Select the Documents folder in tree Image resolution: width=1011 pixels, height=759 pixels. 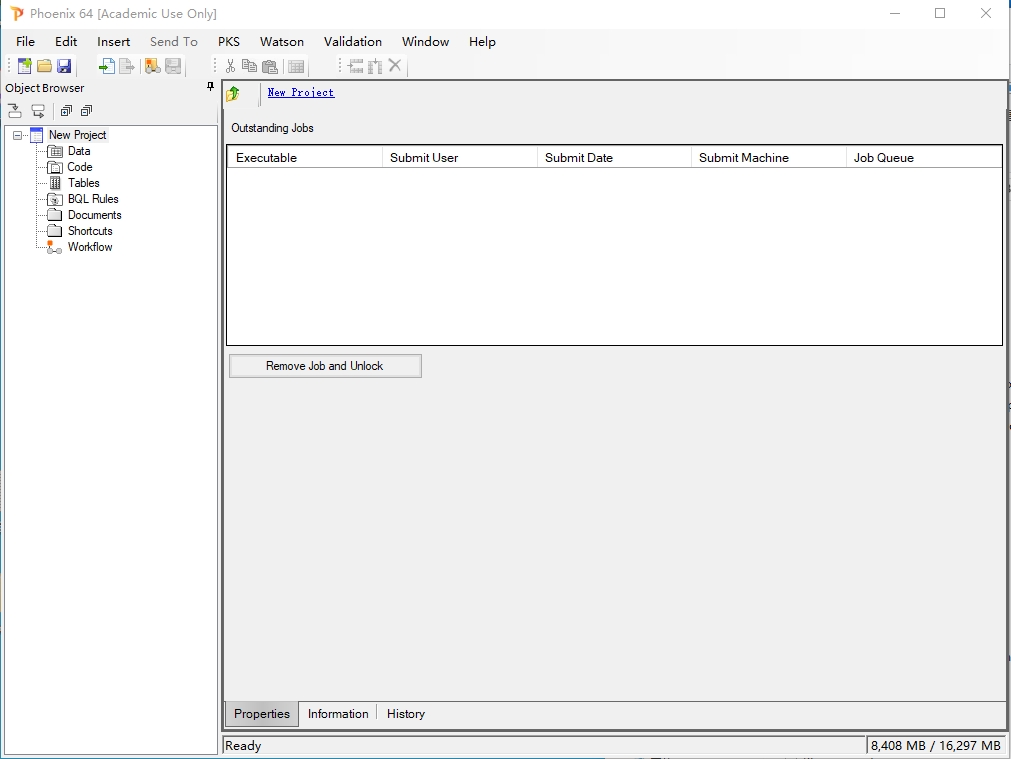(94, 215)
